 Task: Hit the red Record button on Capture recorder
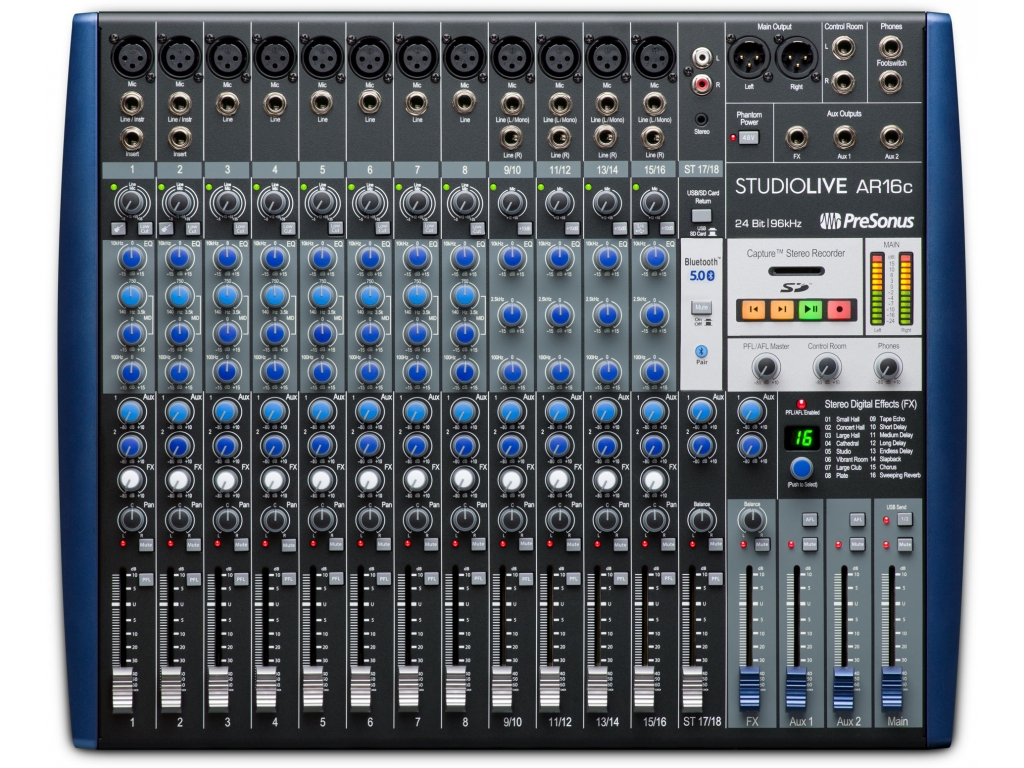(839, 309)
